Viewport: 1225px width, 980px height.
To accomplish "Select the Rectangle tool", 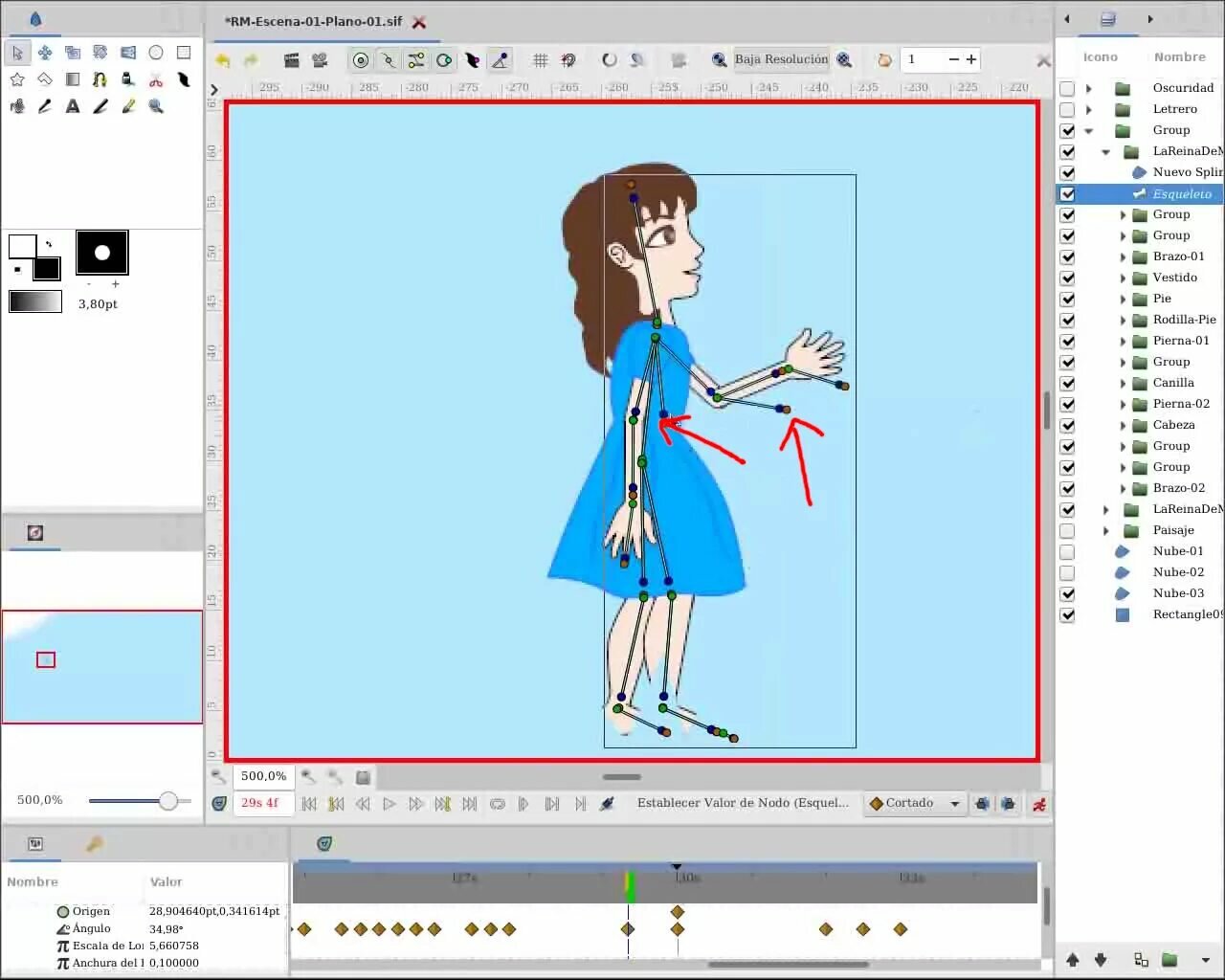I will pos(184,53).
